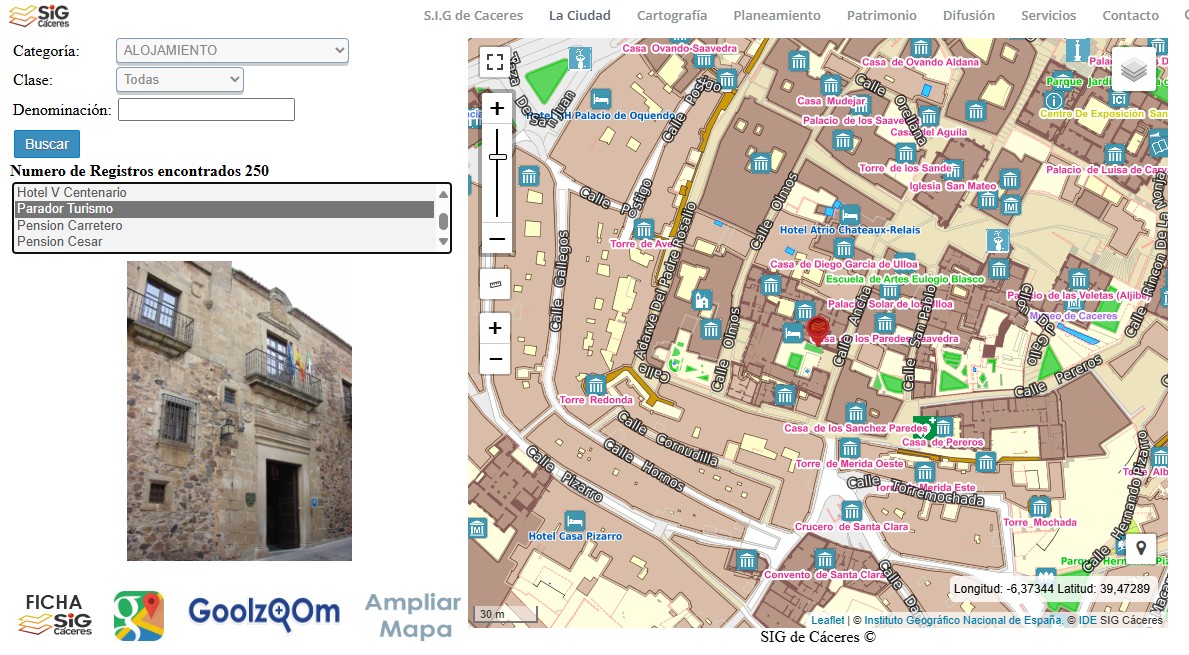Viewport: 1189px width, 655px height.
Task: Select the ruler measurement tool on map
Action: pyautogui.click(x=495, y=283)
